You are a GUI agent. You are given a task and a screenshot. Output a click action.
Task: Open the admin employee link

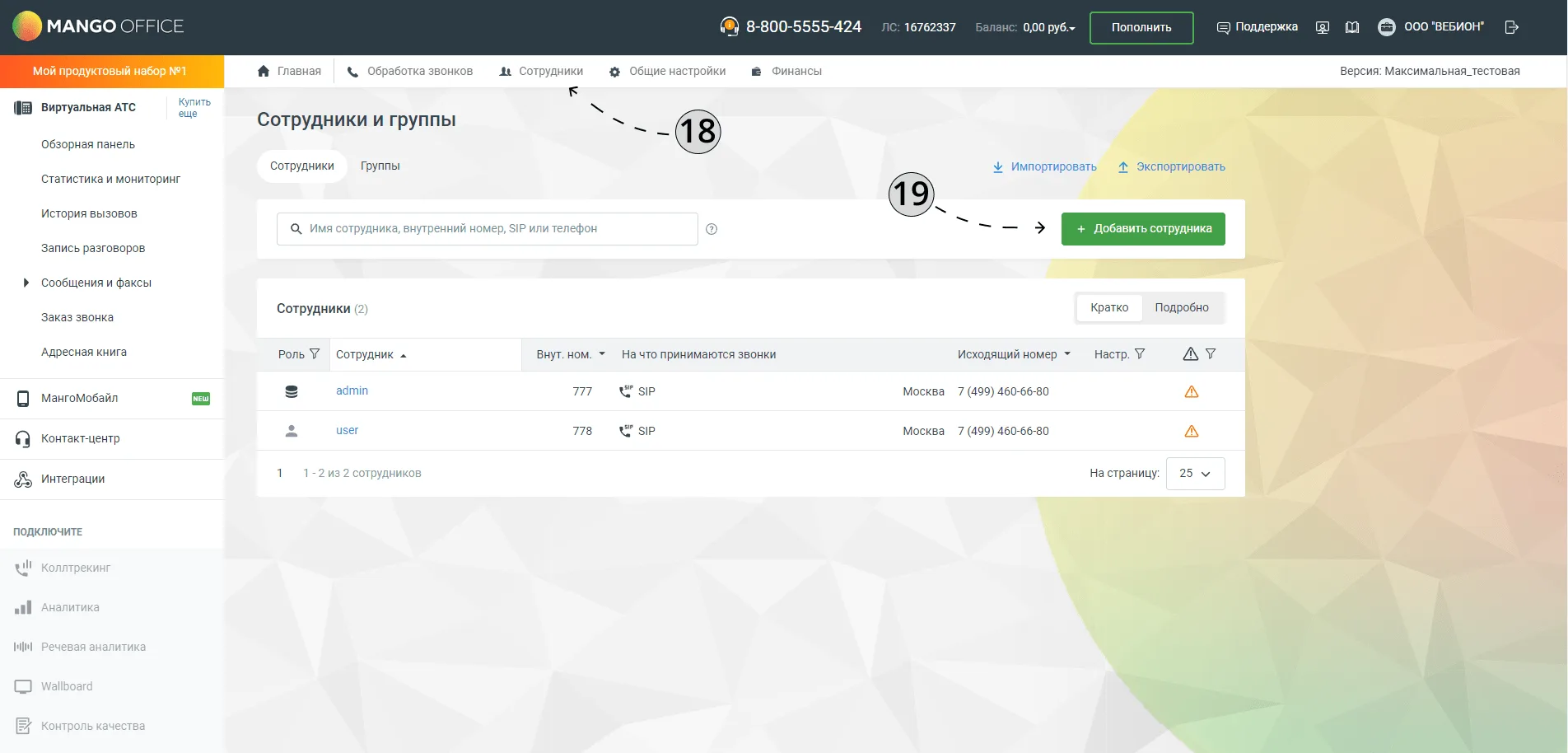click(x=352, y=391)
